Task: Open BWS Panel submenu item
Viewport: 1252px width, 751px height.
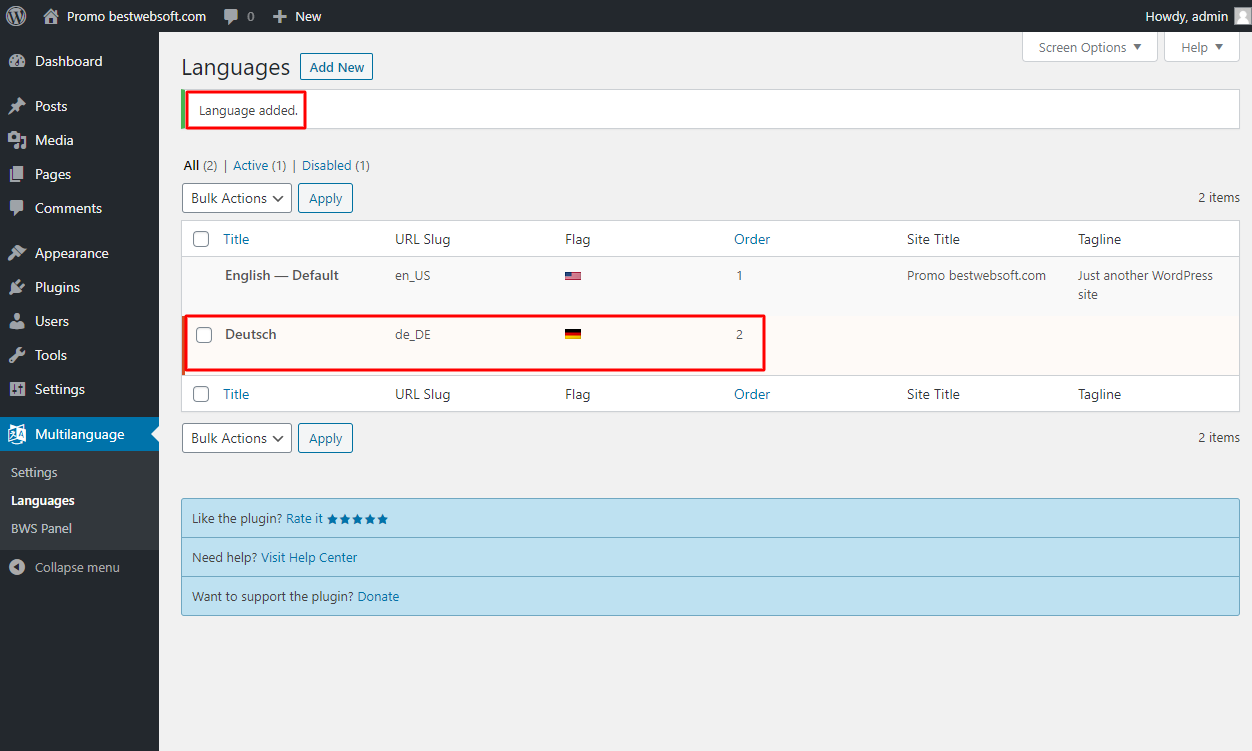Action: tap(41, 528)
